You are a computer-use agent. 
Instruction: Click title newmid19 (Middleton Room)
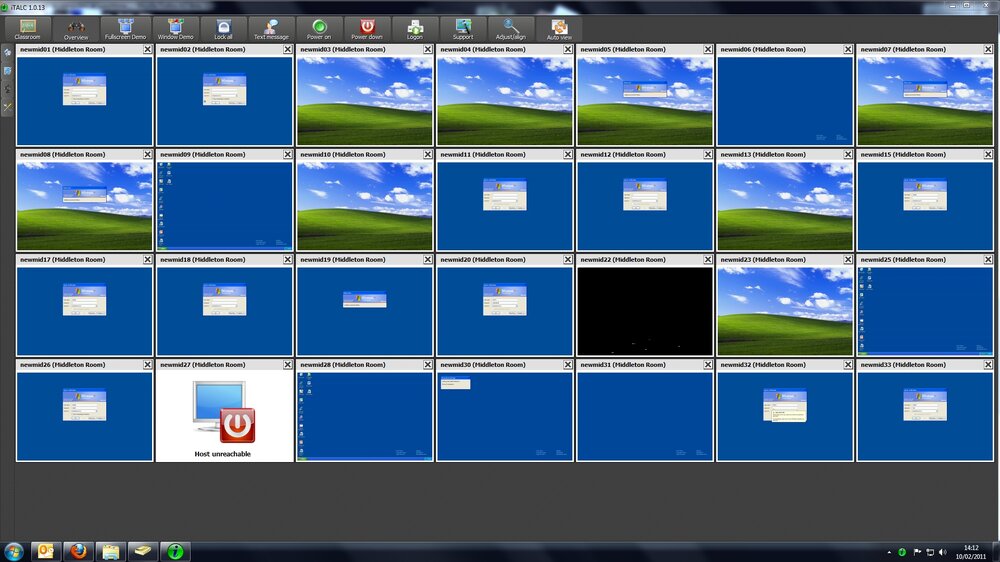[342, 260]
